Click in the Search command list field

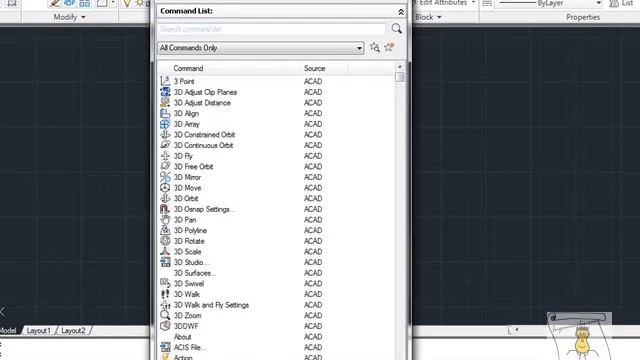pyautogui.click(x=271, y=29)
